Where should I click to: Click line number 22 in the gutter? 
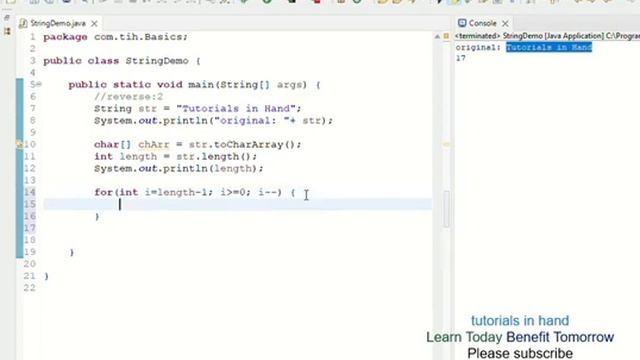point(29,288)
